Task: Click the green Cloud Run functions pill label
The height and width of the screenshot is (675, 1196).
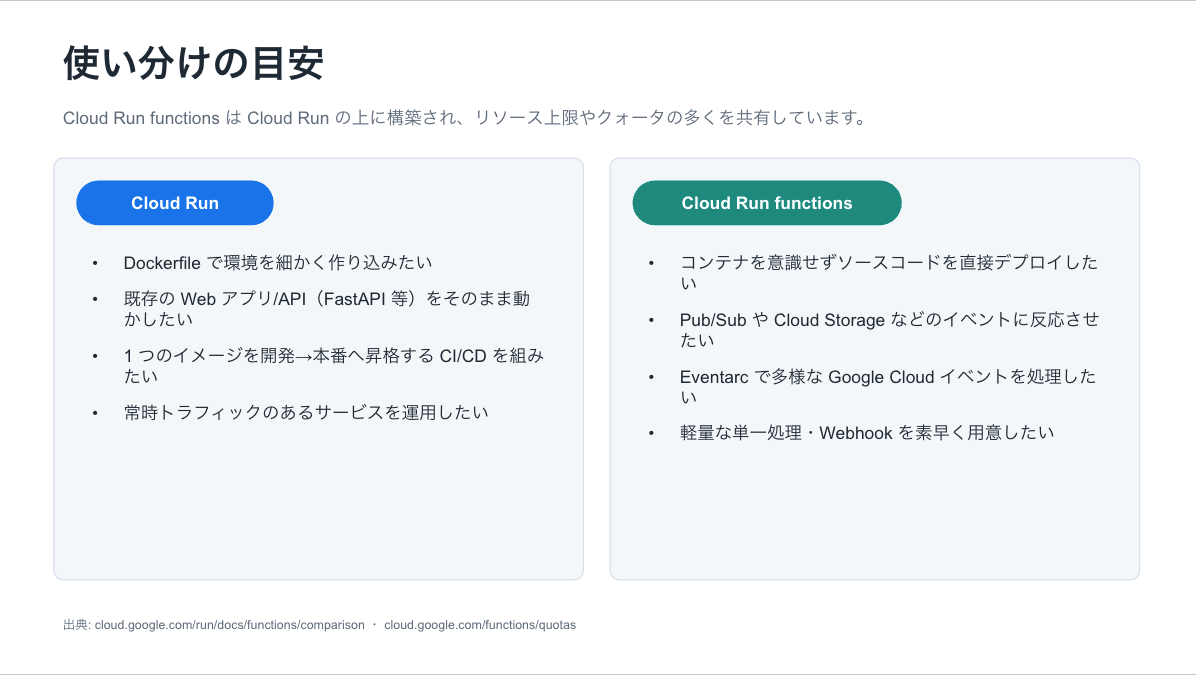Action: tap(767, 203)
